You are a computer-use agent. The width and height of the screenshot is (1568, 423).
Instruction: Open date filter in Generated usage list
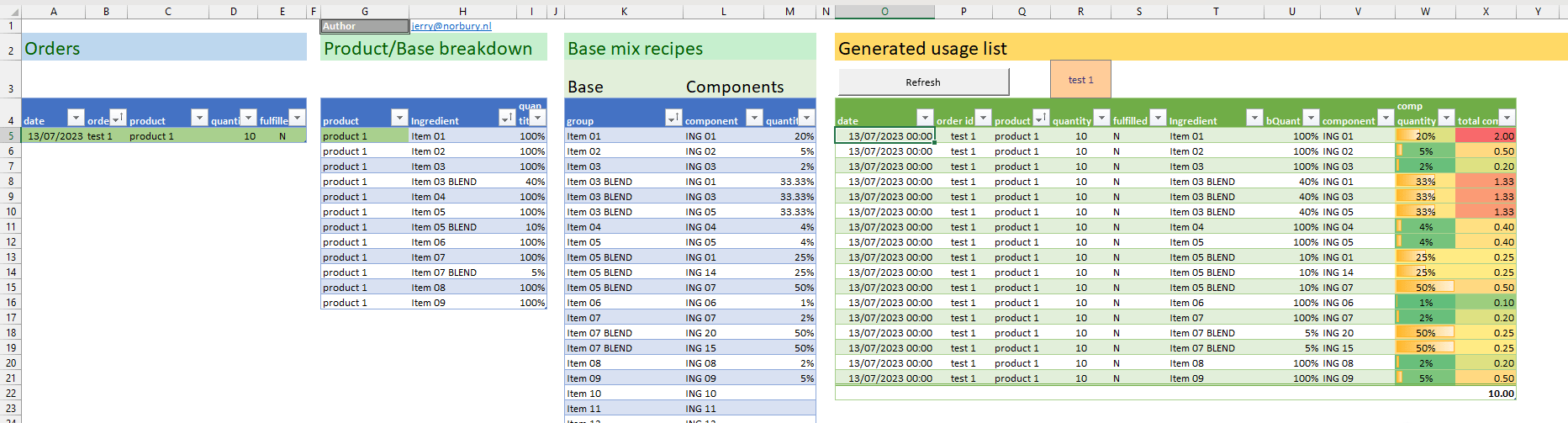tap(925, 118)
